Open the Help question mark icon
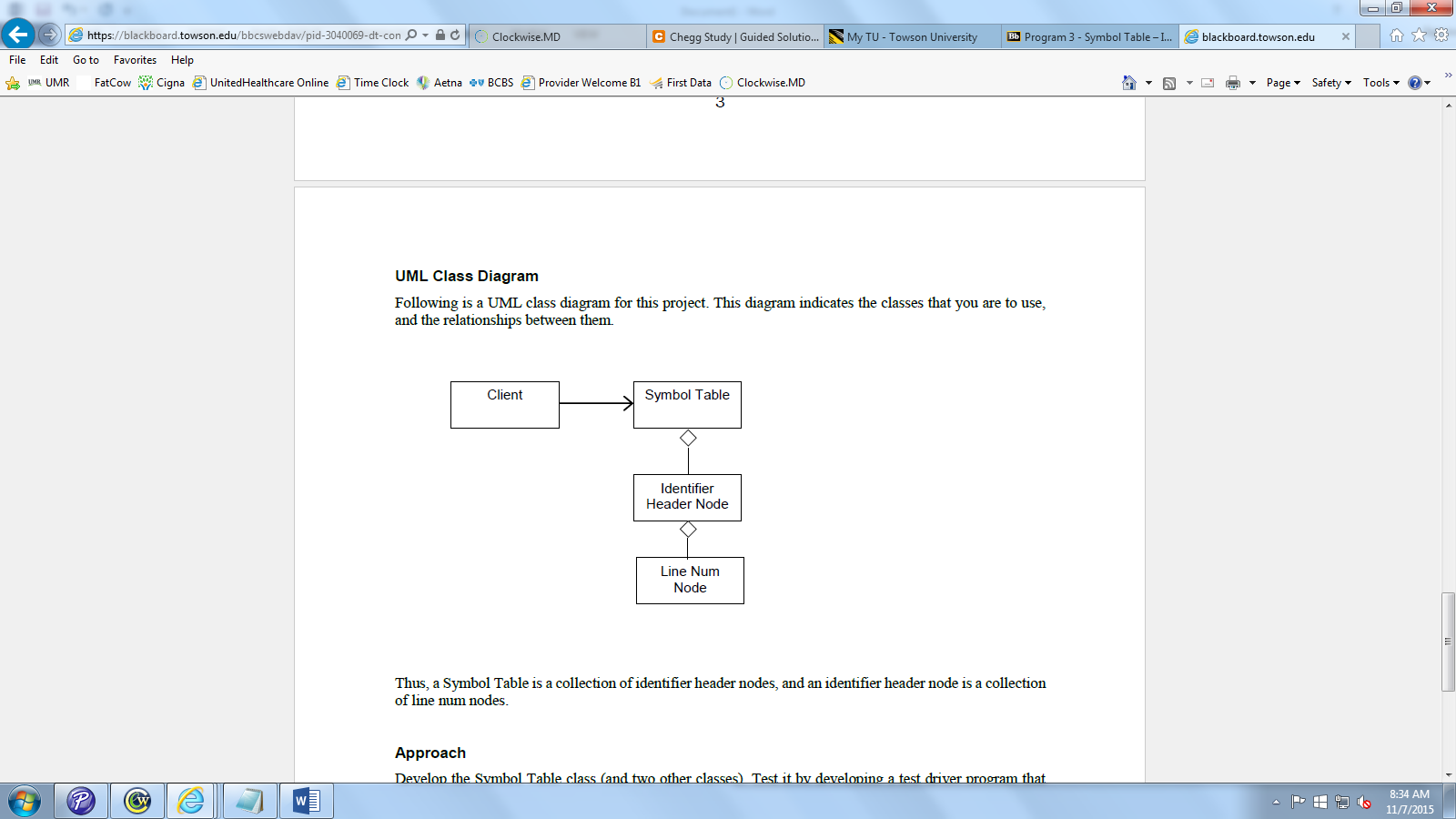This screenshot has width=1456, height=819. [1416, 82]
